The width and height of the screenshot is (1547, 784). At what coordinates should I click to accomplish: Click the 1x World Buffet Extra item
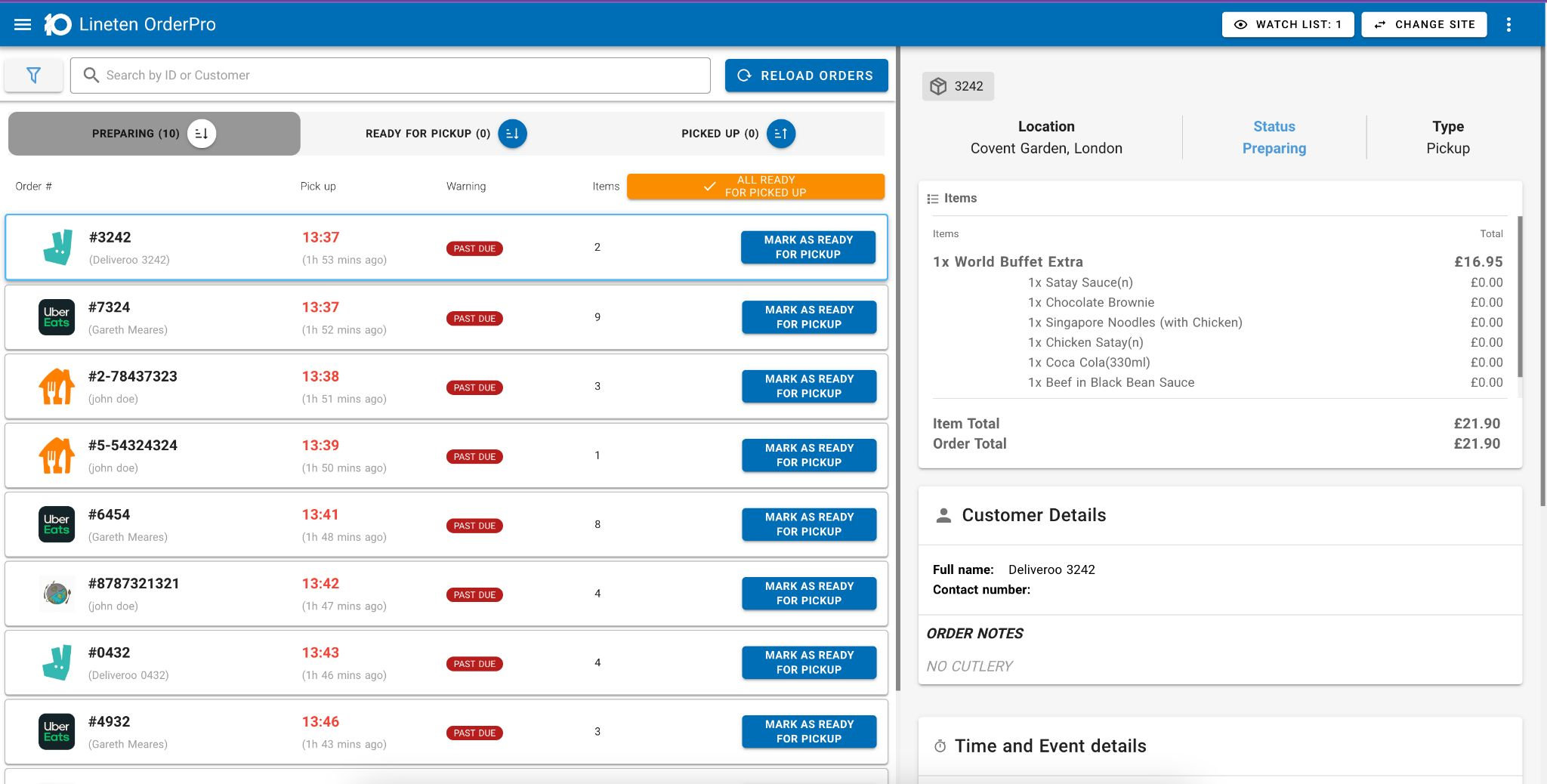coord(1008,262)
